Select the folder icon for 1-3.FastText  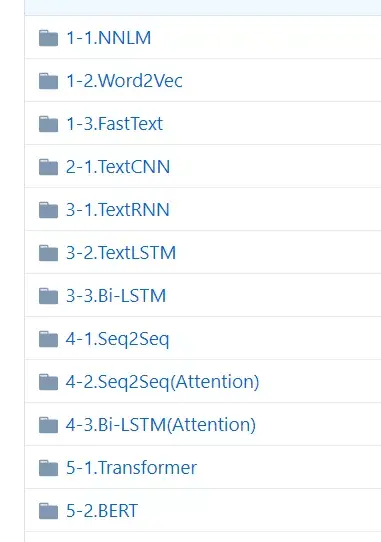(x=48, y=124)
